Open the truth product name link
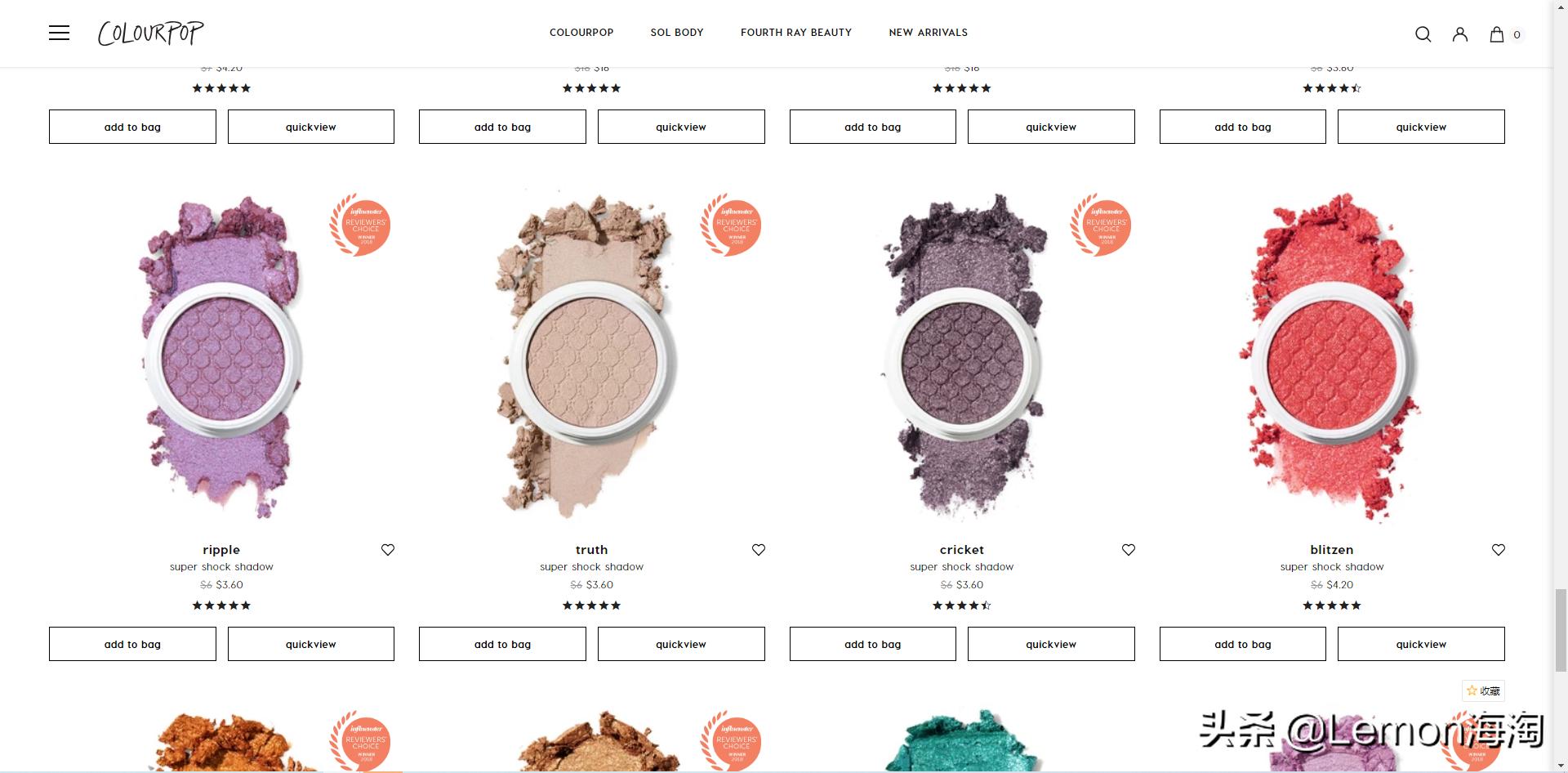This screenshot has width=1568, height=773. tap(591, 550)
